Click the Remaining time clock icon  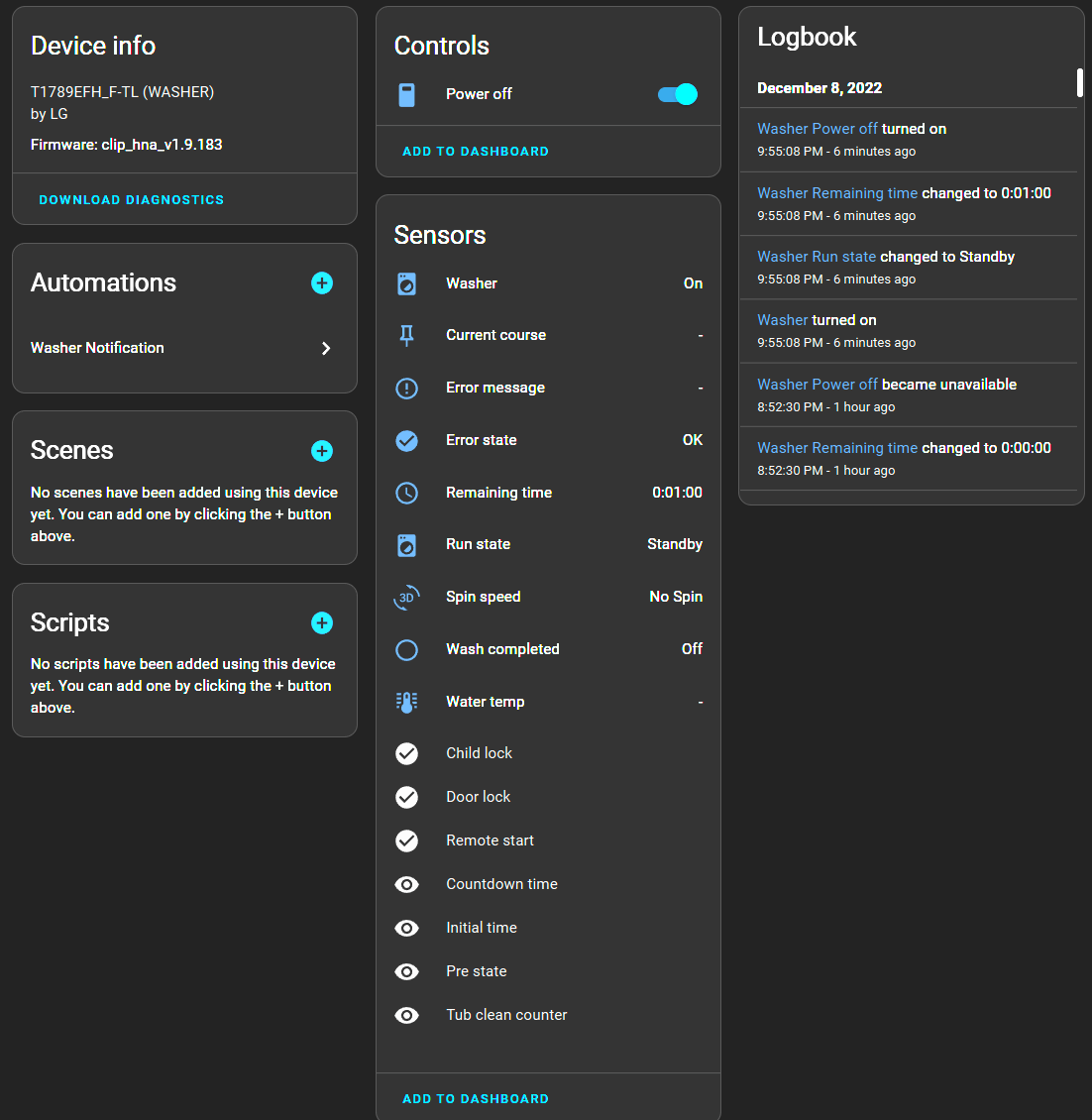[x=406, y=493]
